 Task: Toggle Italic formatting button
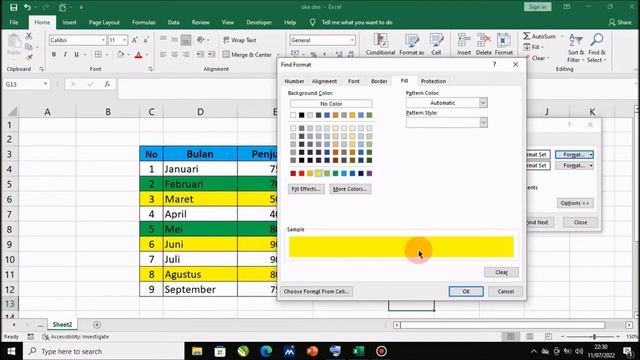65,54
